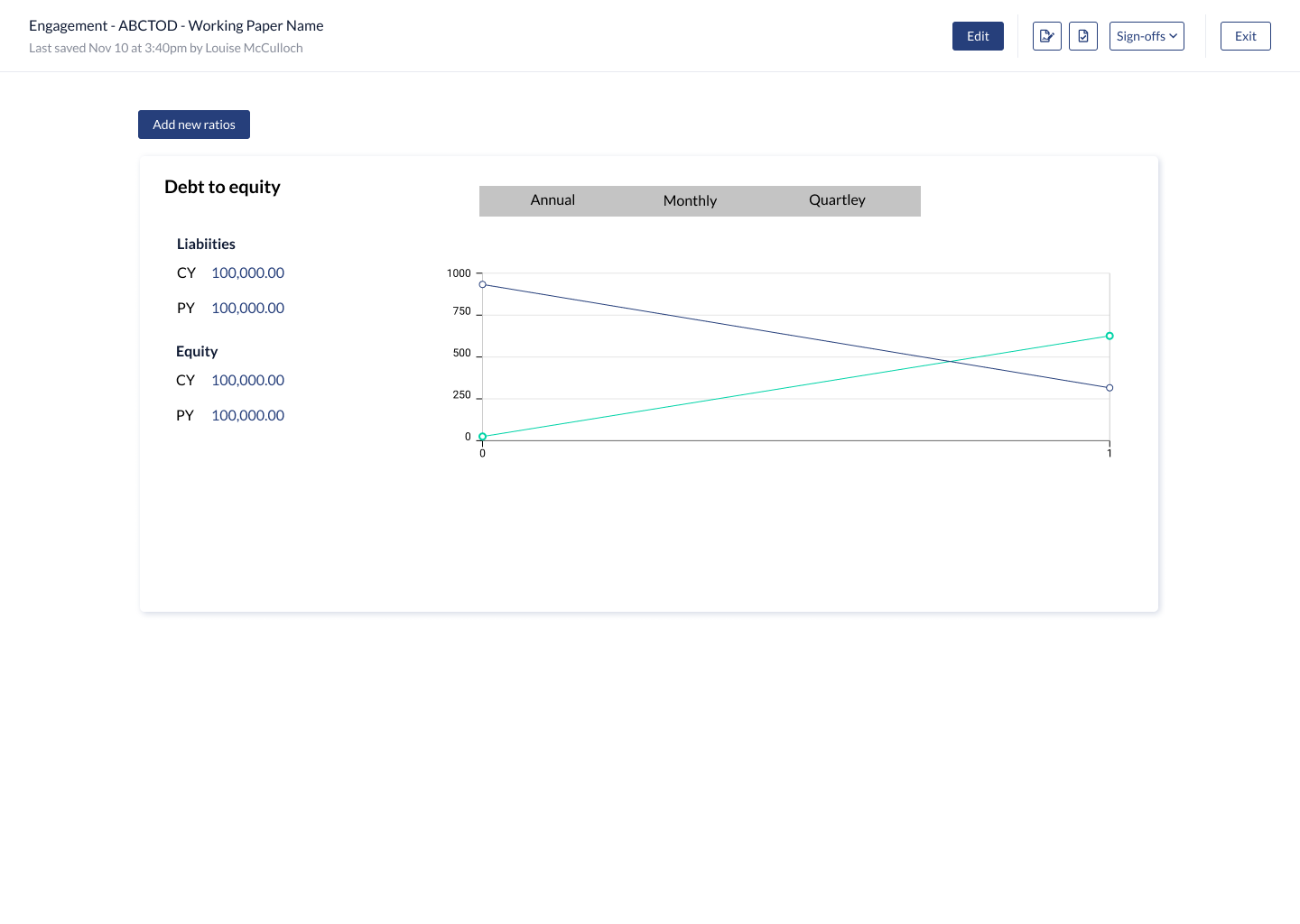
Task: Exit the working paper
Action: tap(1246, 36)
